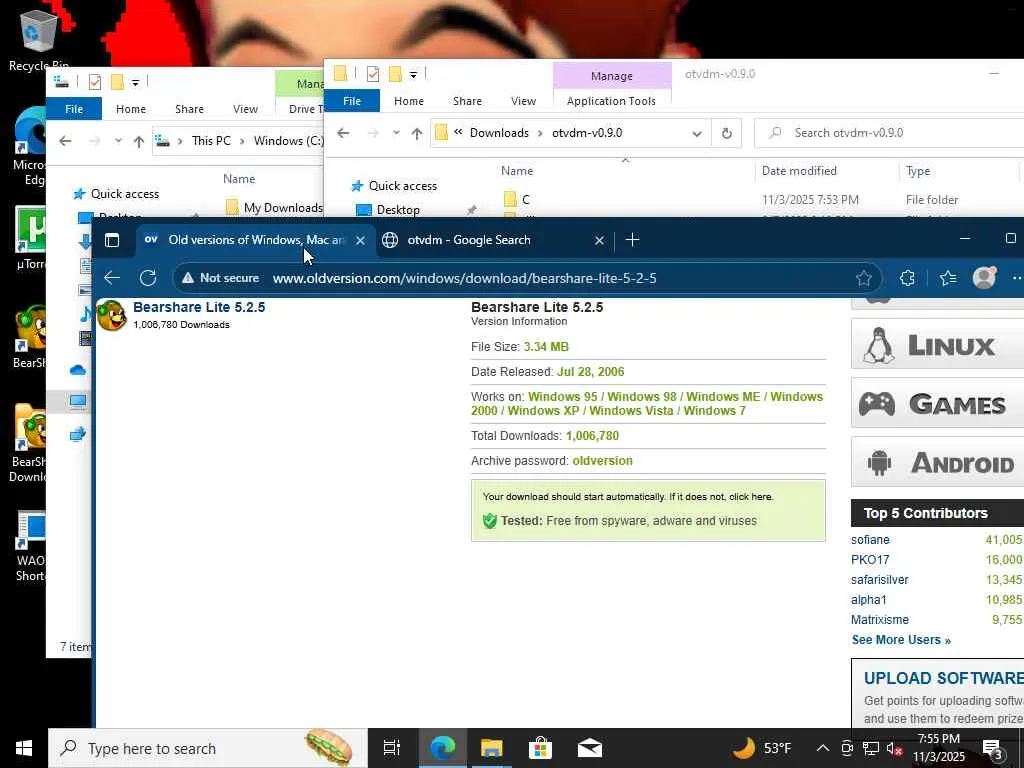Open the Android category banner
The height and width of the screenshot is (768, 1024).
[937, 462]
